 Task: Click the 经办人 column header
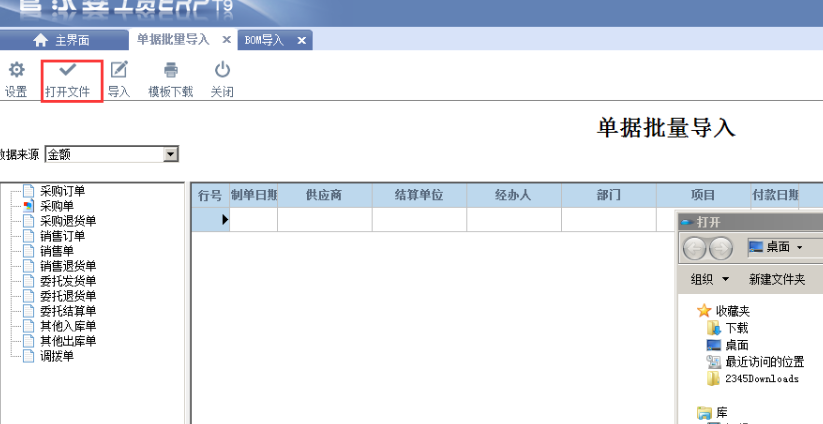pos(514,195)
